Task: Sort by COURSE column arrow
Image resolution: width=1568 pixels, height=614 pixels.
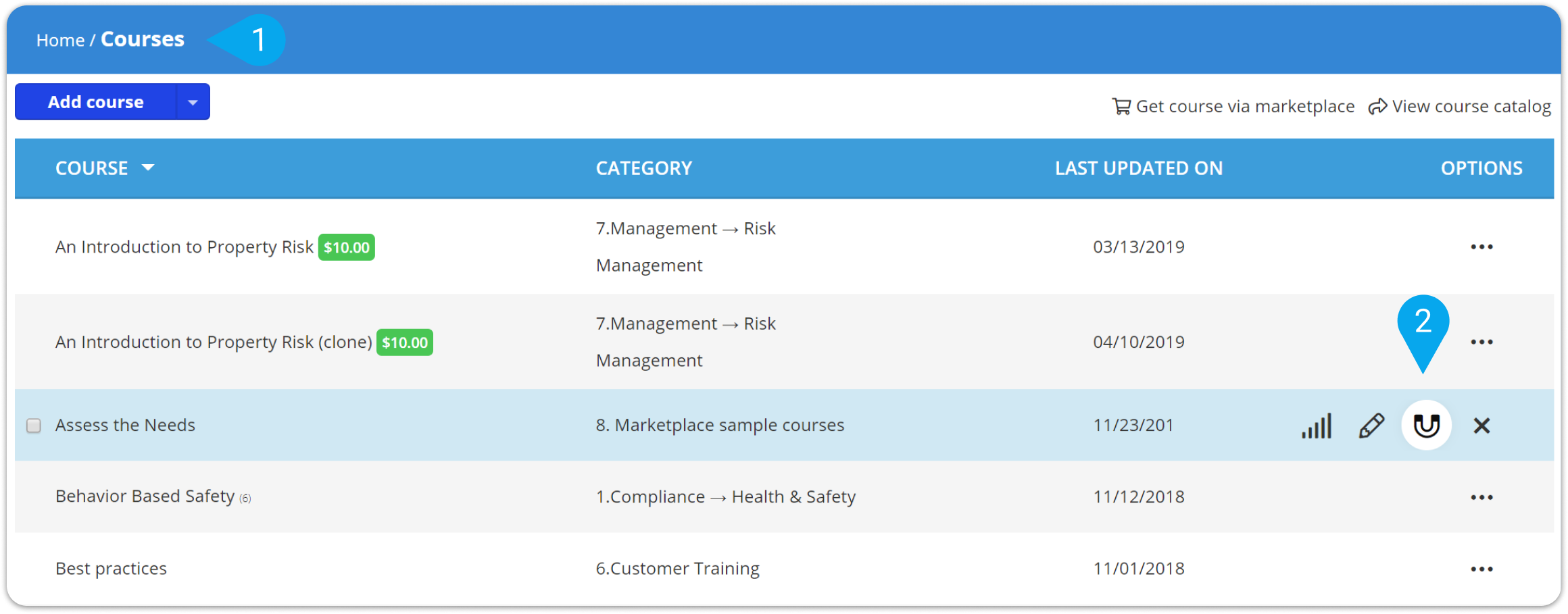Action: 148,168
